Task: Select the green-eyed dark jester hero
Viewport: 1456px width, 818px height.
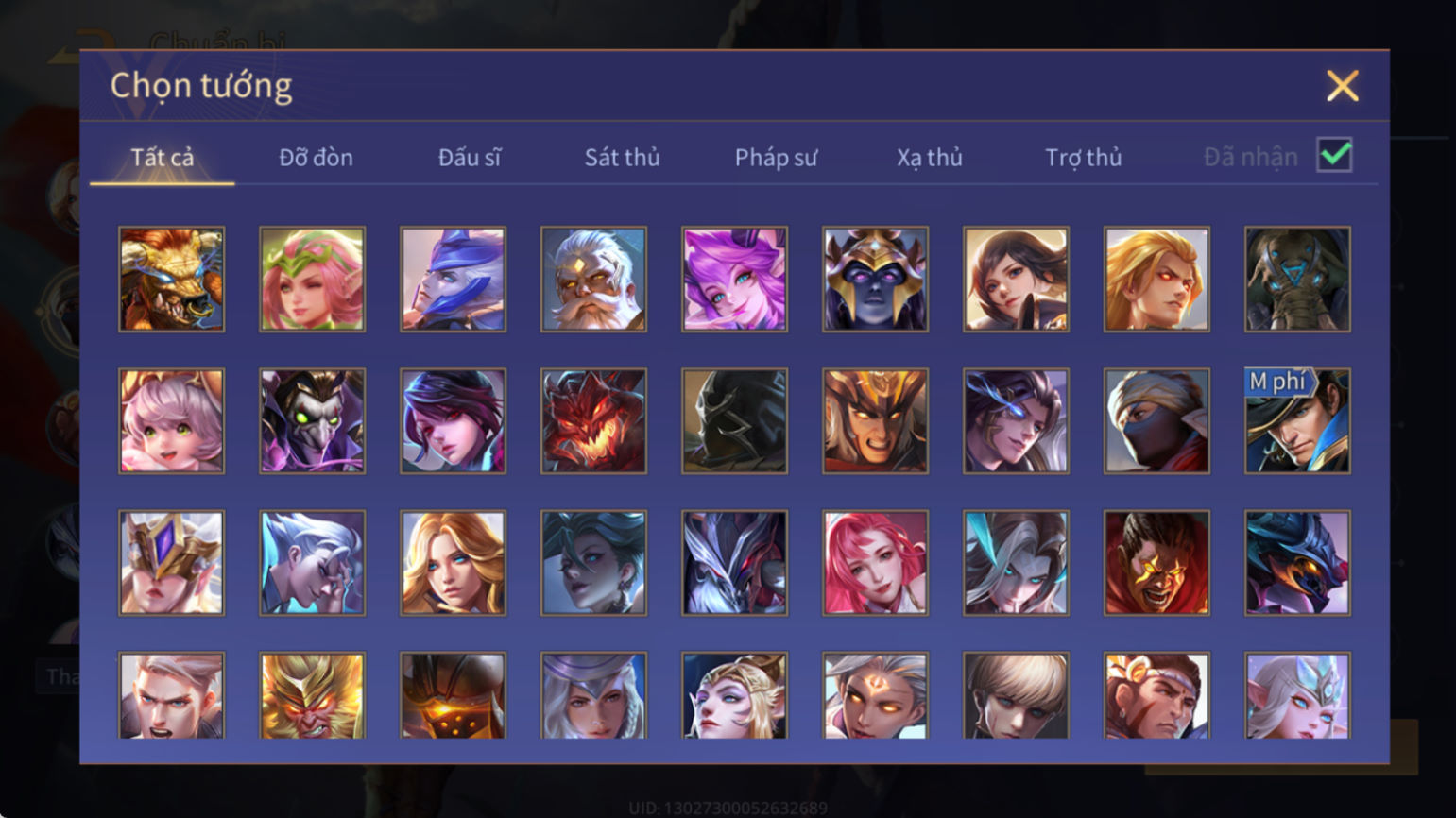Action: pos(312,420)
